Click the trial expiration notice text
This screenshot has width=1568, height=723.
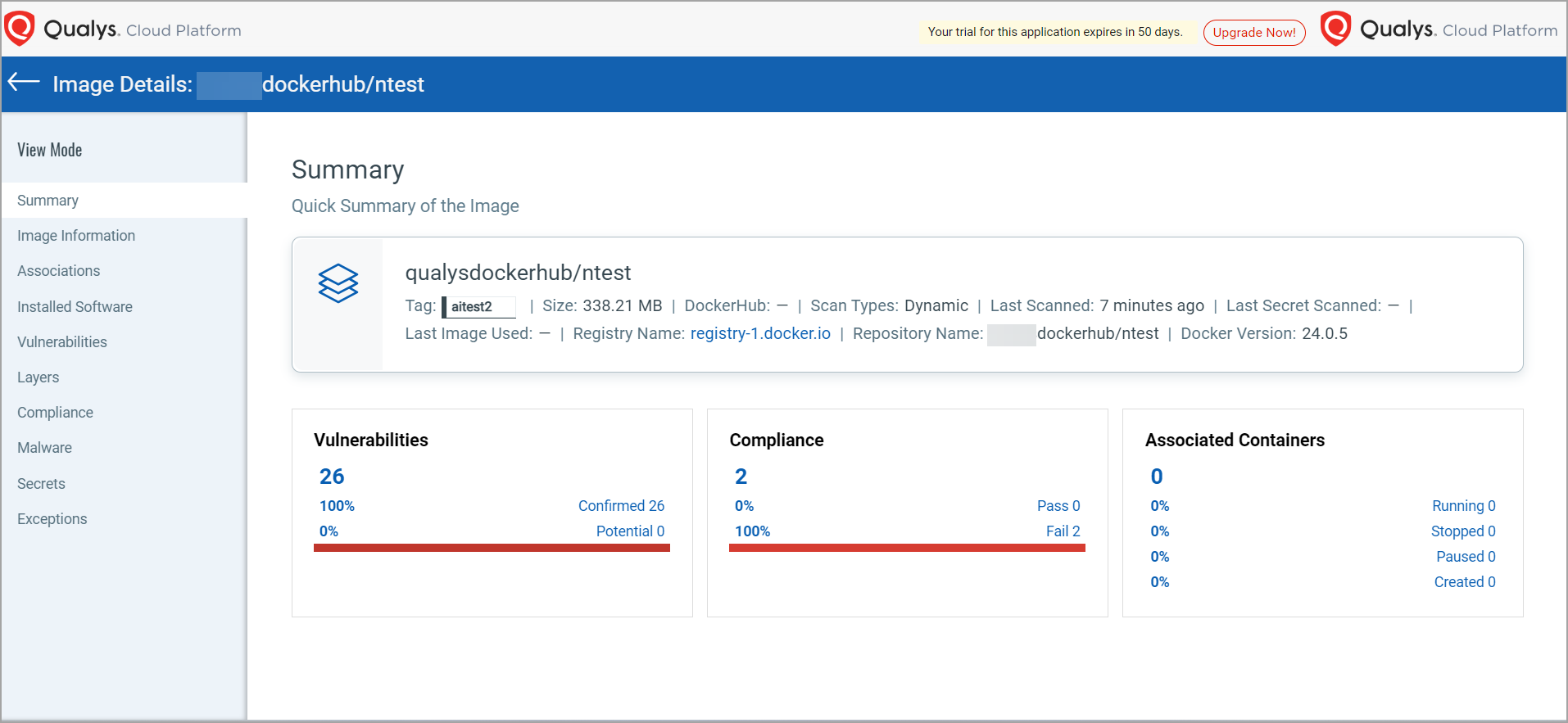1055,32
